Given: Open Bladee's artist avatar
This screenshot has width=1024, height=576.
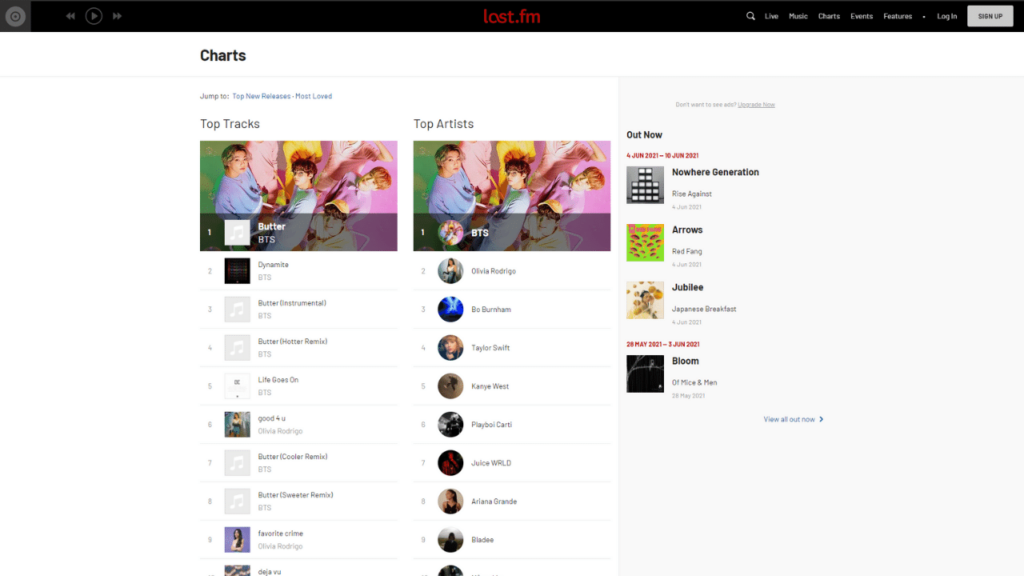Looking at the screenshot, I should 451,540.
